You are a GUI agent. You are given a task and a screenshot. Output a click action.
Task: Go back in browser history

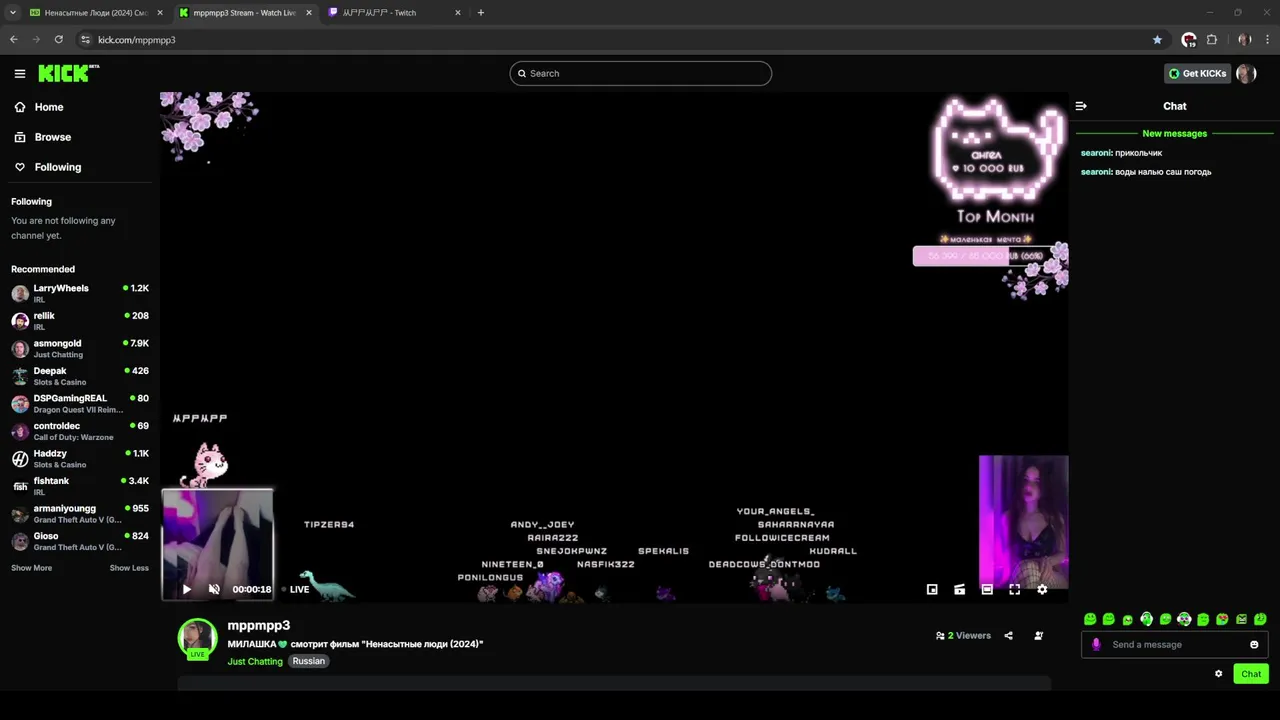click(14, 40)
